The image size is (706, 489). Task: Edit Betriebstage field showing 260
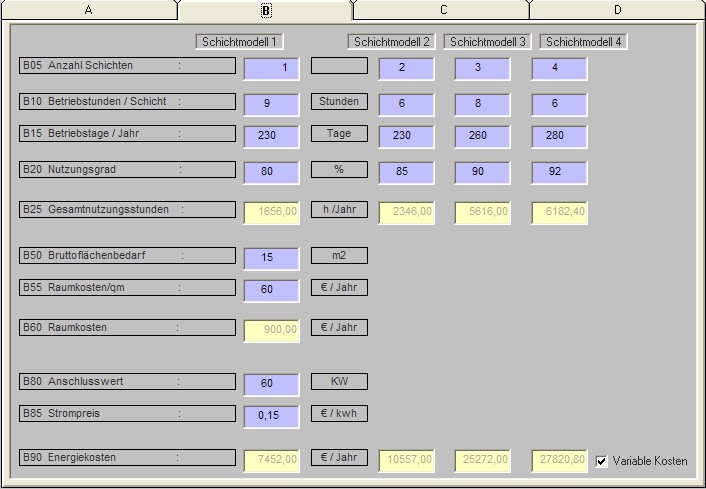(x=482, y=136)
